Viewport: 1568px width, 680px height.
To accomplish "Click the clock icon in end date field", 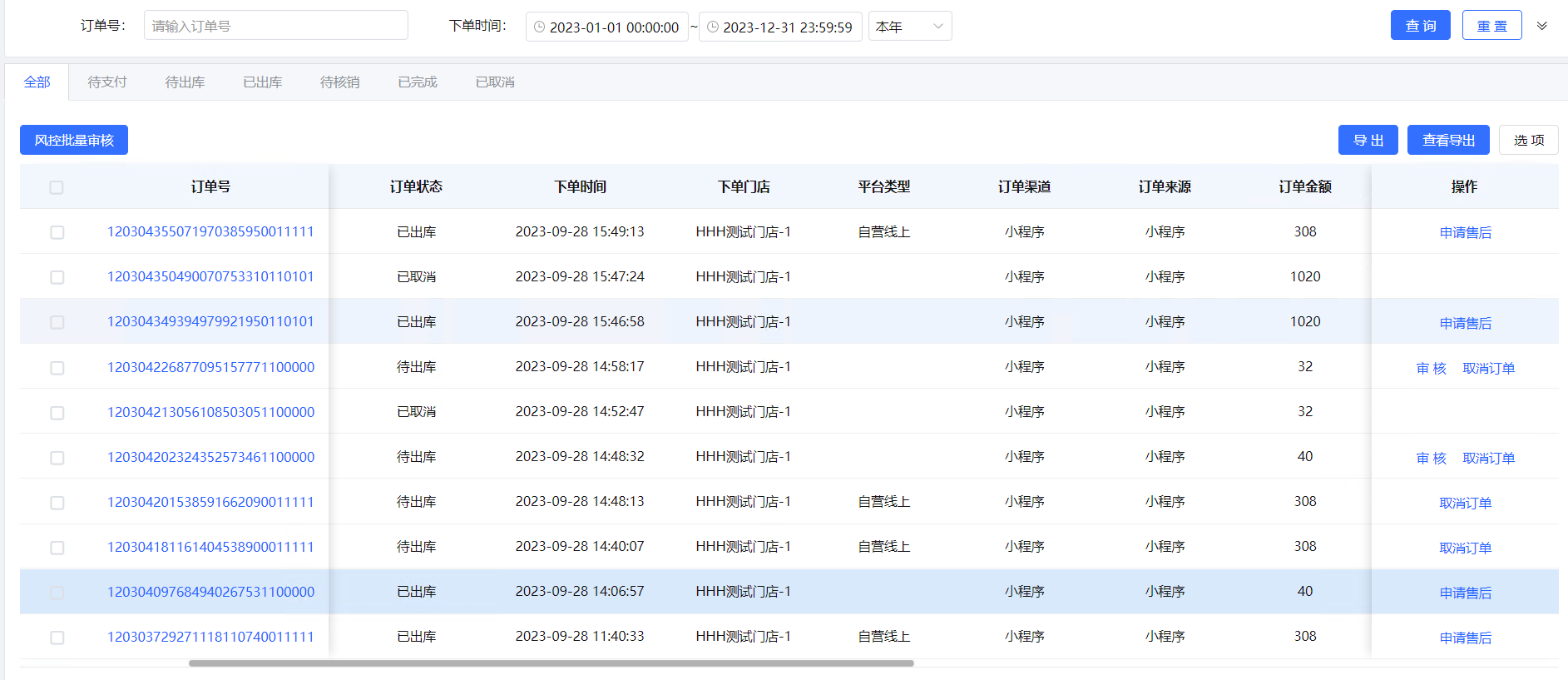I will 713,27.
